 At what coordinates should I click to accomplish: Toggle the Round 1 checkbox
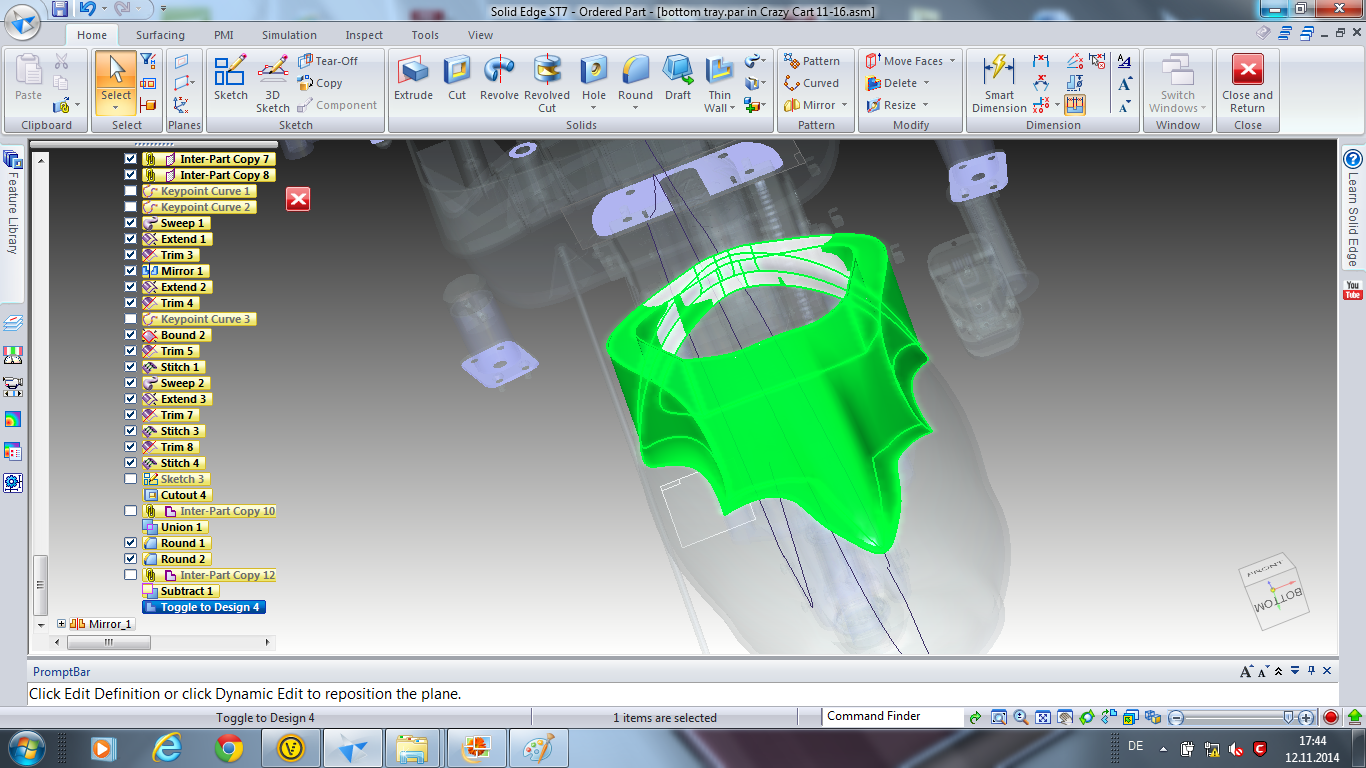(130, 543)
